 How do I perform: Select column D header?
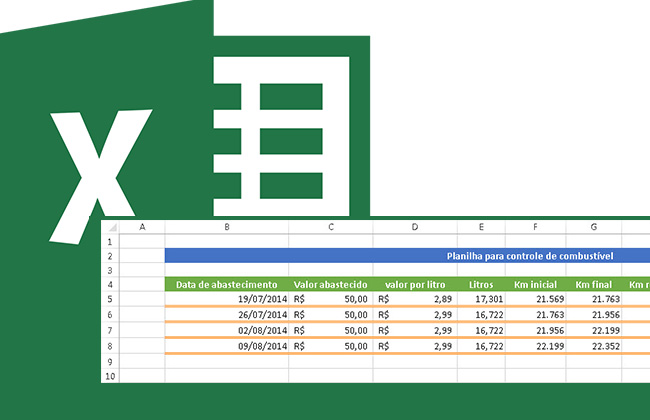point(415,227)
